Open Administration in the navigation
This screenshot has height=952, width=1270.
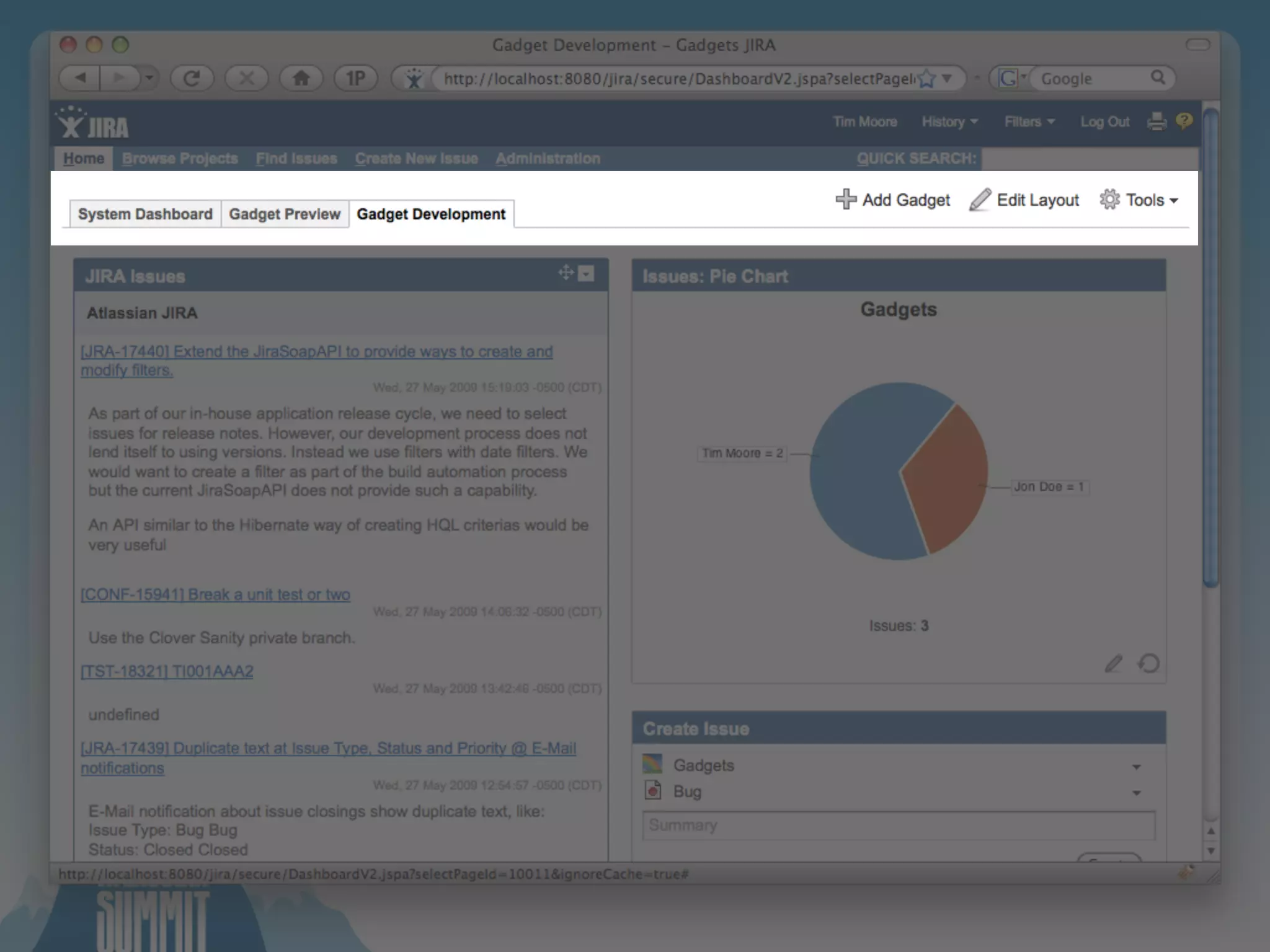point(548,159)
